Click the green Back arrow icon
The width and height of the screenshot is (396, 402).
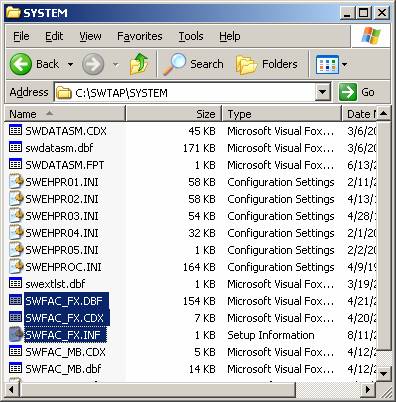[21, 64]
